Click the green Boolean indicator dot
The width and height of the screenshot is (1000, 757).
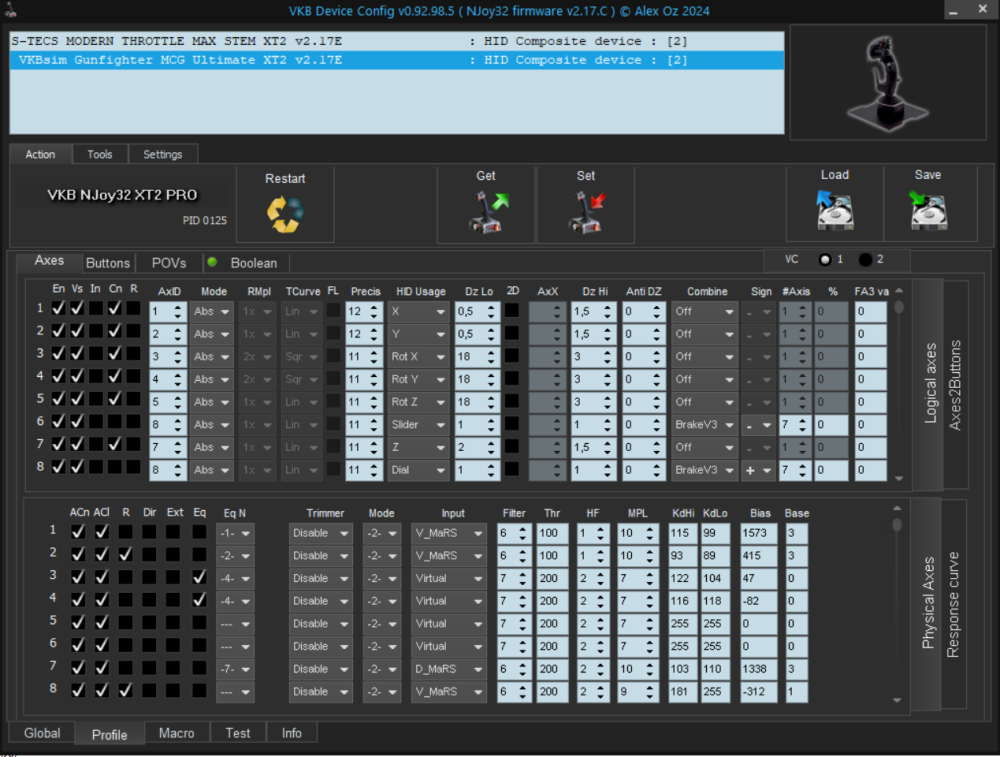(212, 262)
